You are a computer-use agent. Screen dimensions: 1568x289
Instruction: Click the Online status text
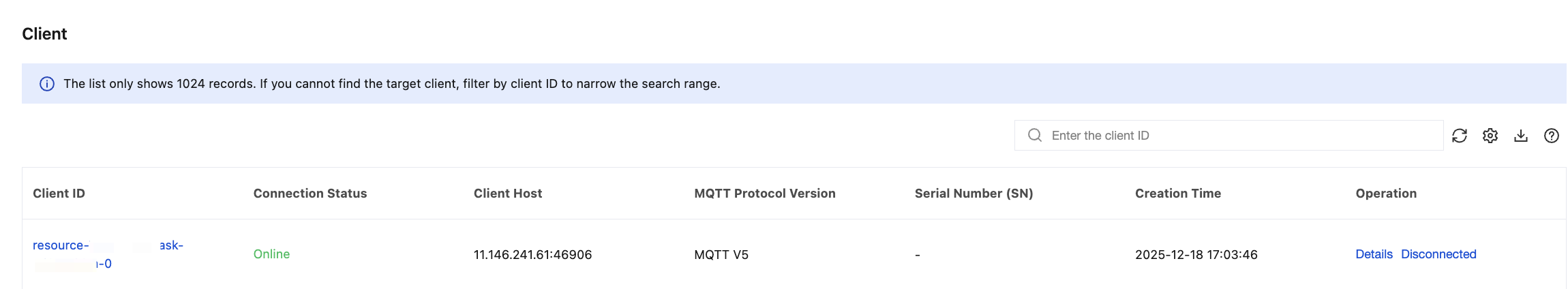271,254
